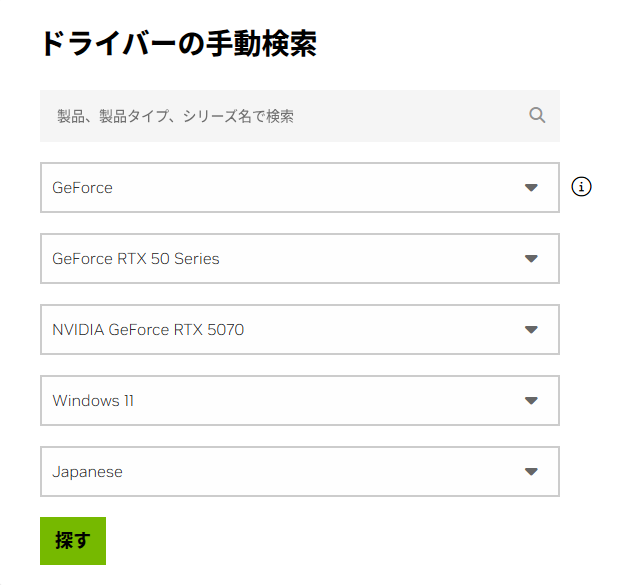Open the Windows 11 operating system dropdown

tap(299, 401)
